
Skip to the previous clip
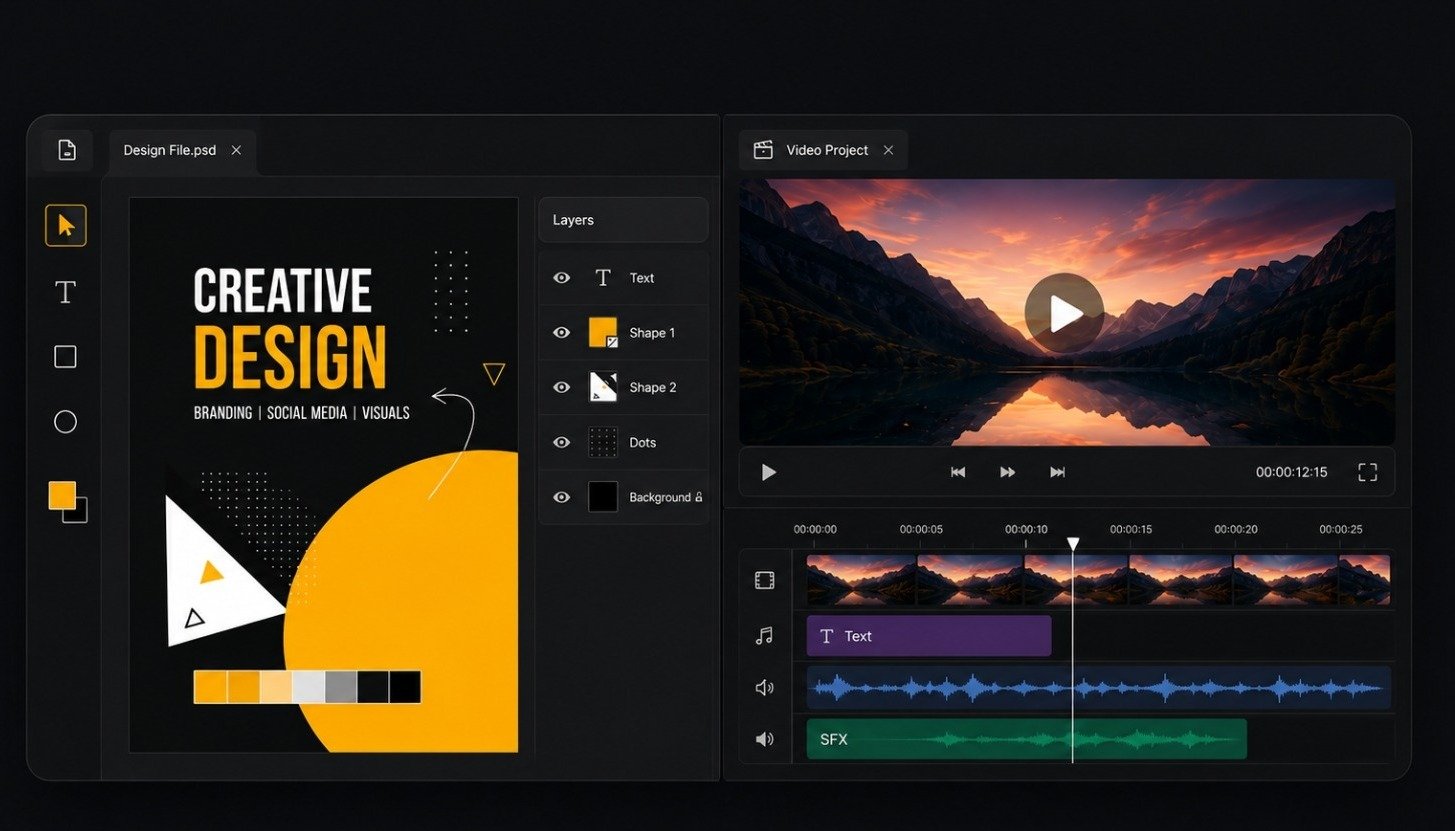click(x=957, y=472)
